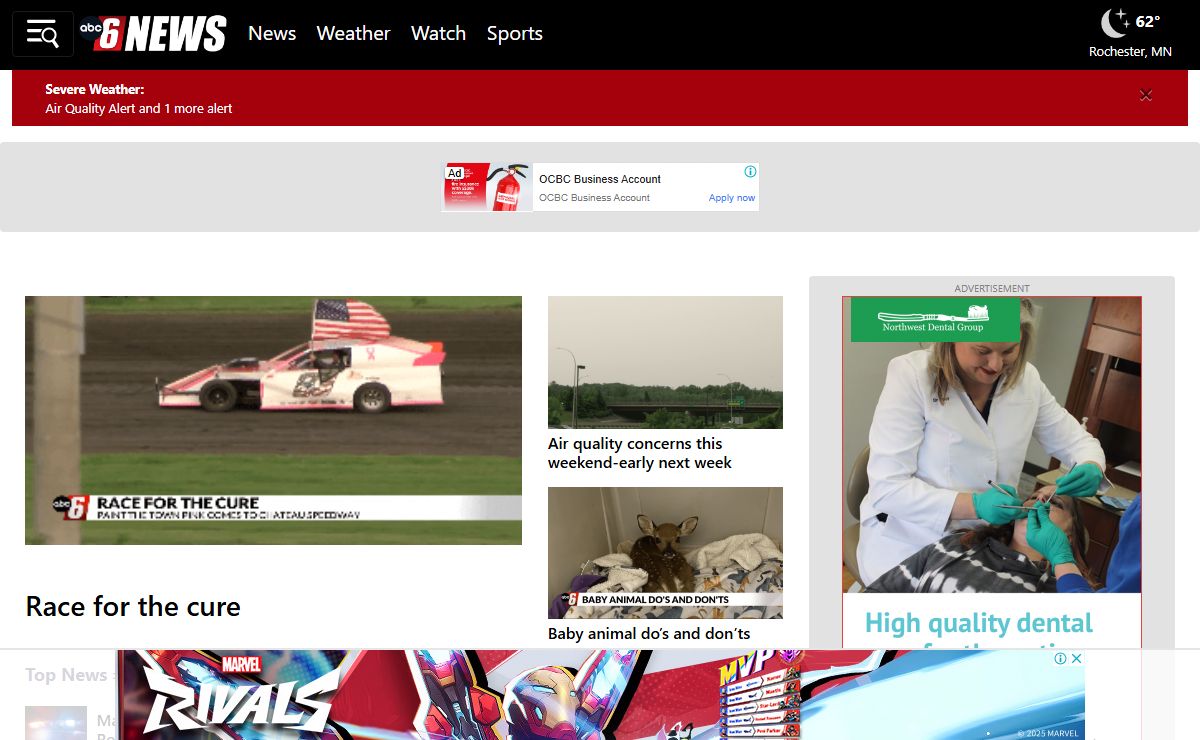Open the Marvel Rivals banner ad
The width and height of the screenshot is (1200, 740).
click(600, 695)
